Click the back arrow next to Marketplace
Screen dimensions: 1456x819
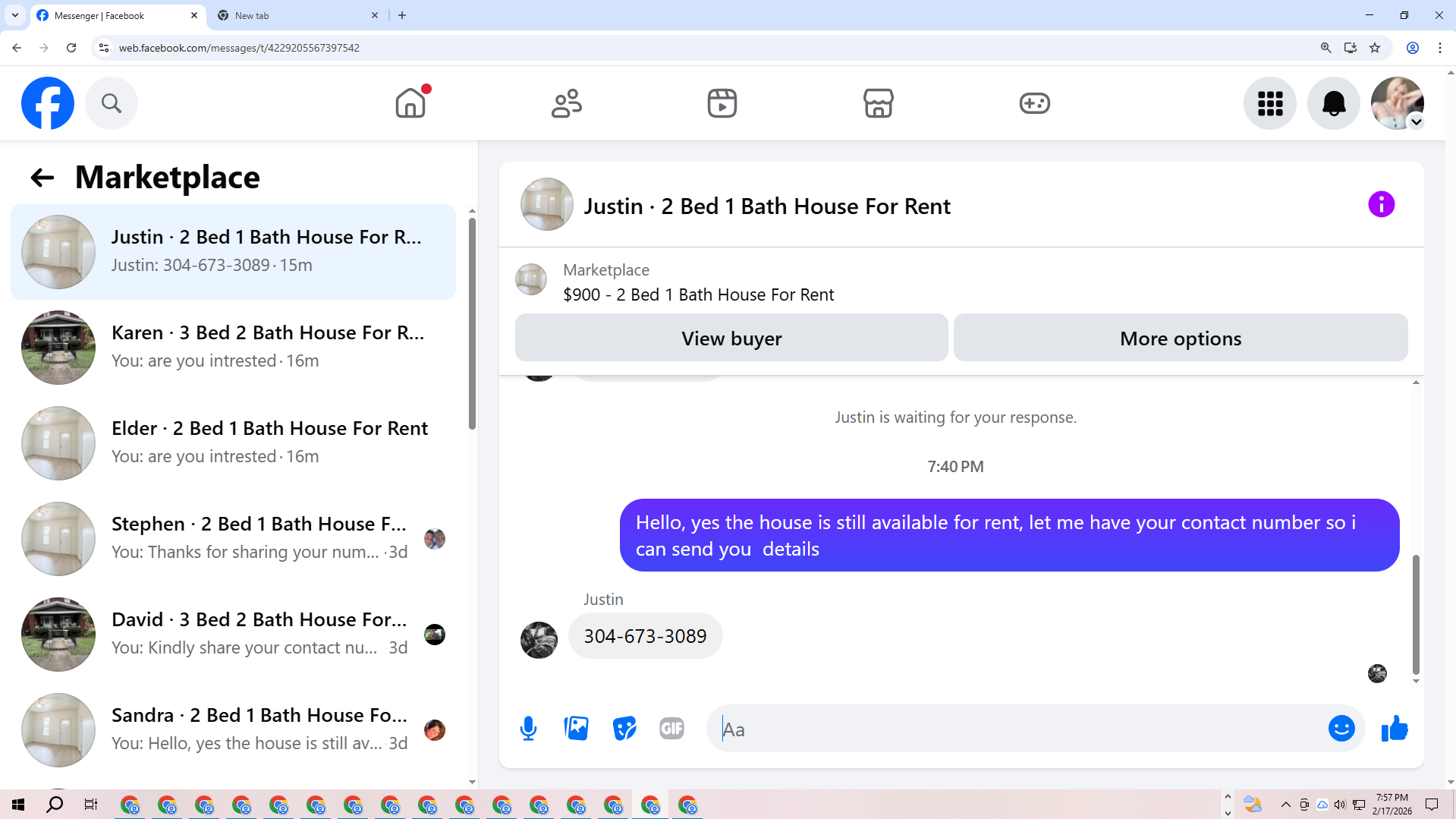tap(42, 178)
